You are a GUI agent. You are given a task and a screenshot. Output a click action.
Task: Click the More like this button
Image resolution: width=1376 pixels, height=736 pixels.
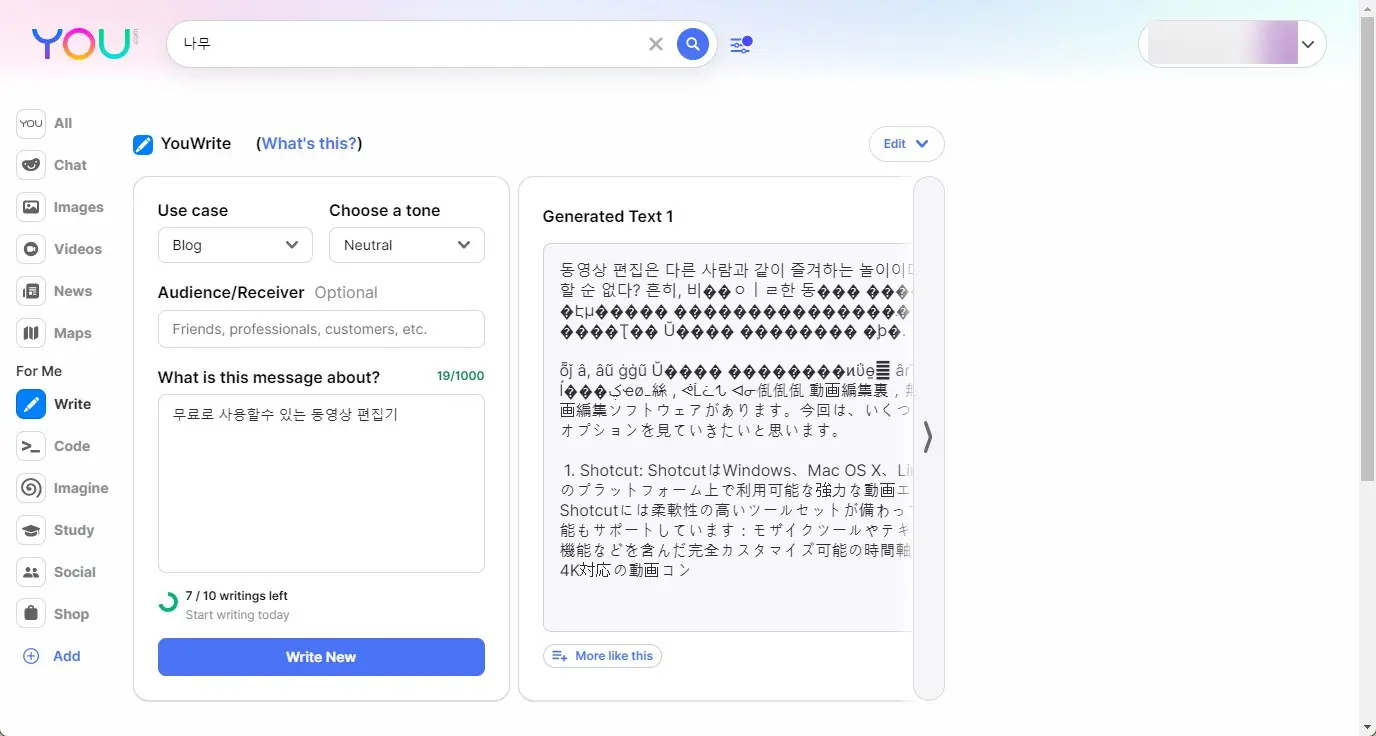pyautogui.click(x=602, y=656)
